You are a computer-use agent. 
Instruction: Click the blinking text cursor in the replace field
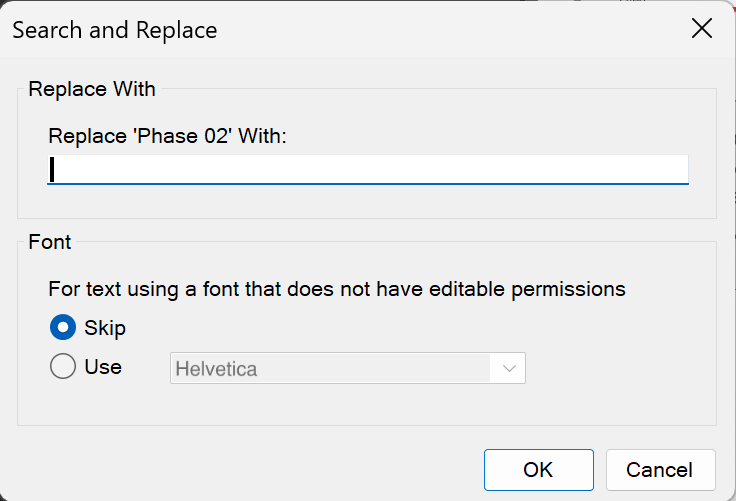52,169
